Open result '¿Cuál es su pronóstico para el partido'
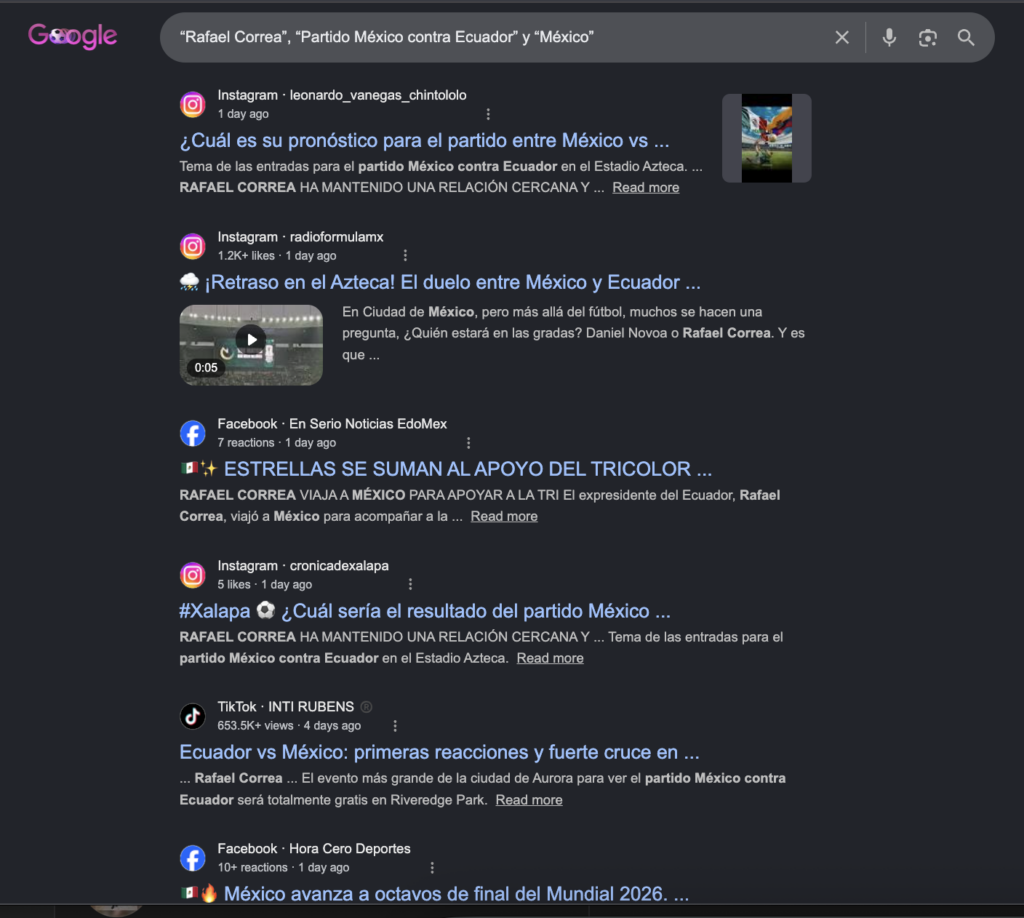Viewport: 1024px width, 918px height. tap(424, 140)
